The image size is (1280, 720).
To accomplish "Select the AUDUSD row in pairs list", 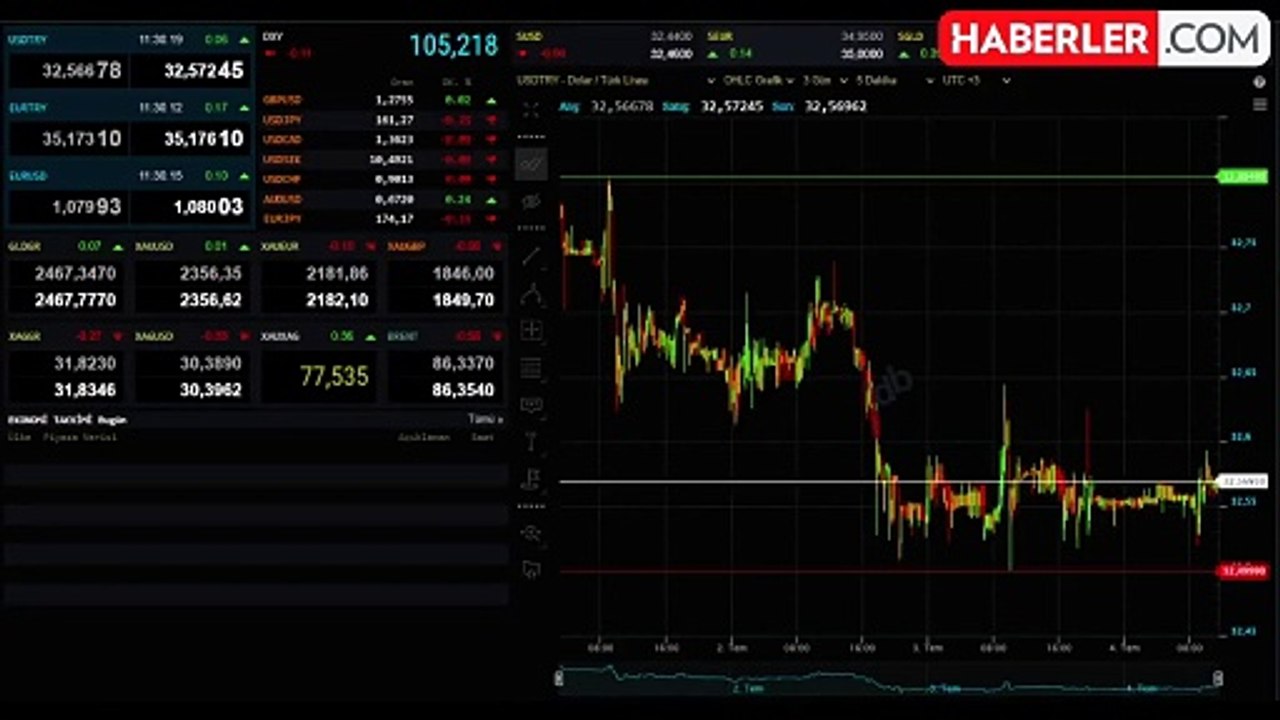I will click(x=380, y=199).
